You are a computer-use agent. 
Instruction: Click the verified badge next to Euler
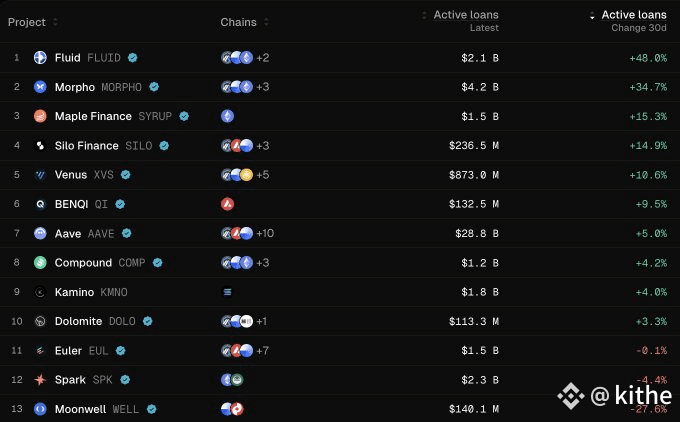[x=121, y=350]
